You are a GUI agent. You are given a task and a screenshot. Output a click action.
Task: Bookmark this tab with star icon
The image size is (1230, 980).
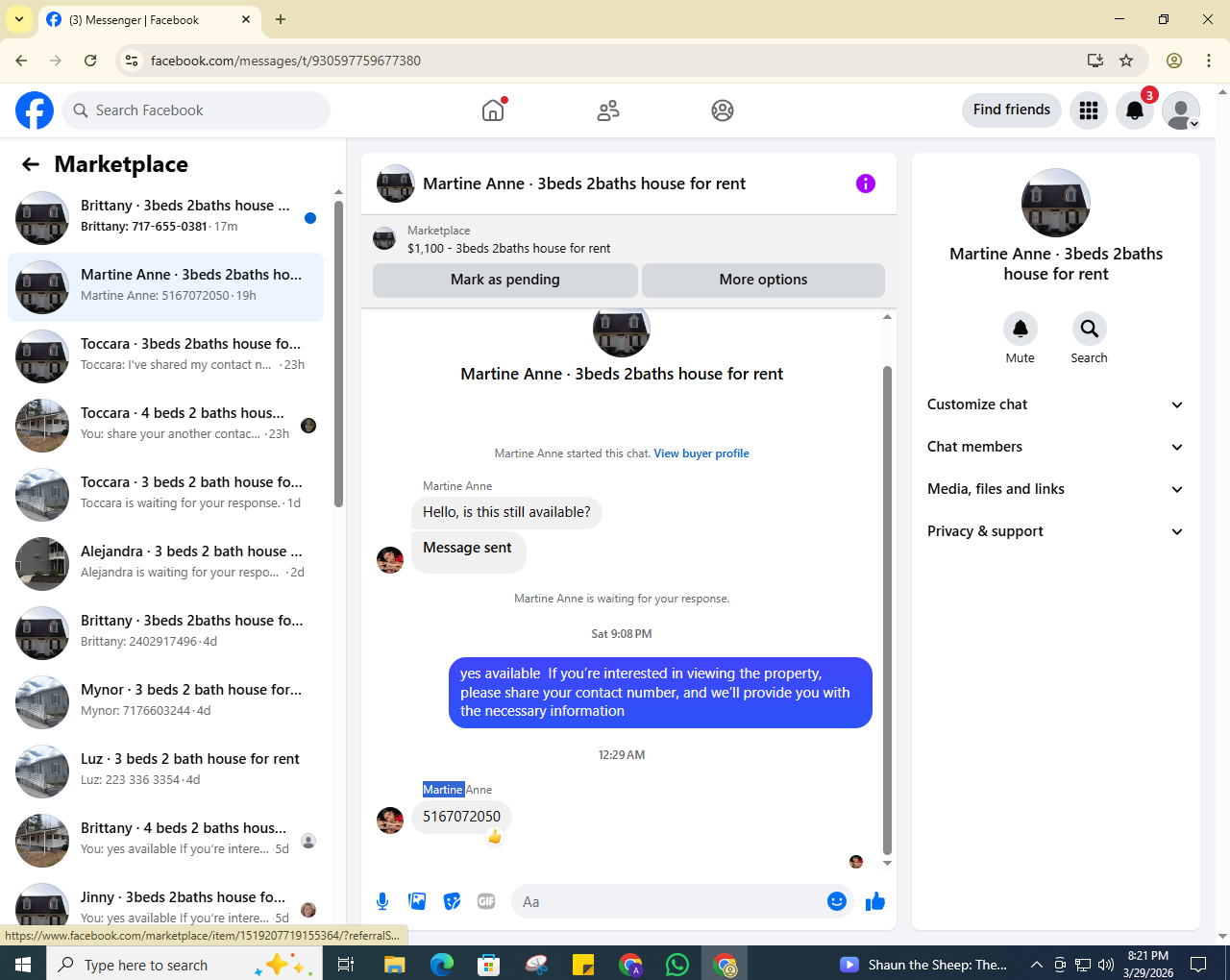click(1126, 61)
